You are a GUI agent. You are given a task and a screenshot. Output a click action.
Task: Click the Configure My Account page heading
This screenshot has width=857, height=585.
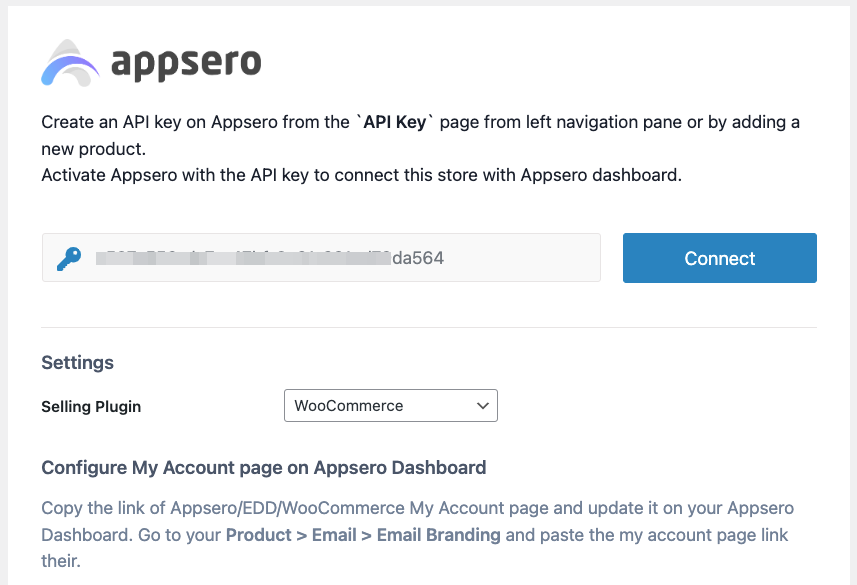pos(264,467)
